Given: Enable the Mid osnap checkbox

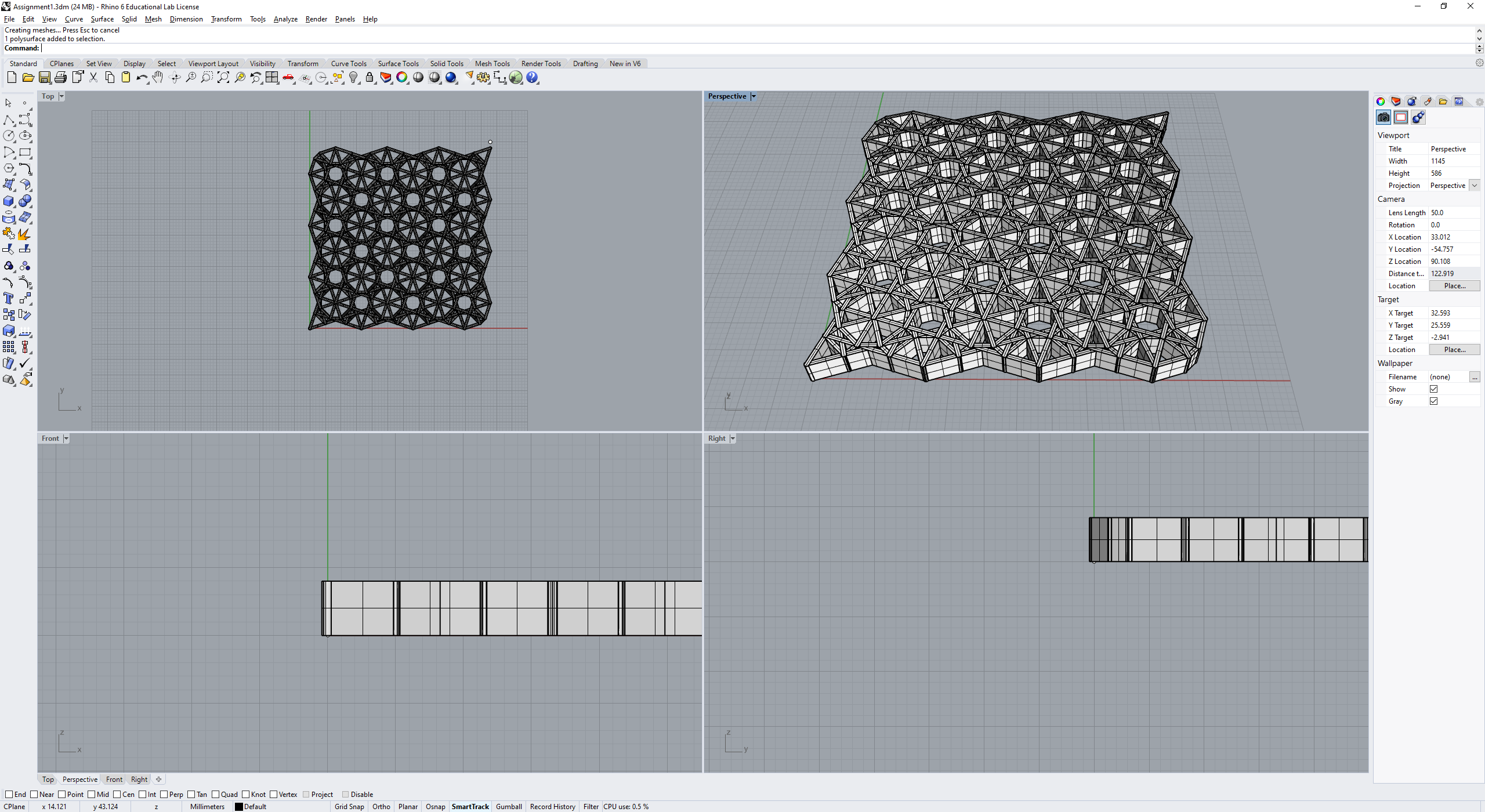Looking at the screenshot, I should (91, 795).
